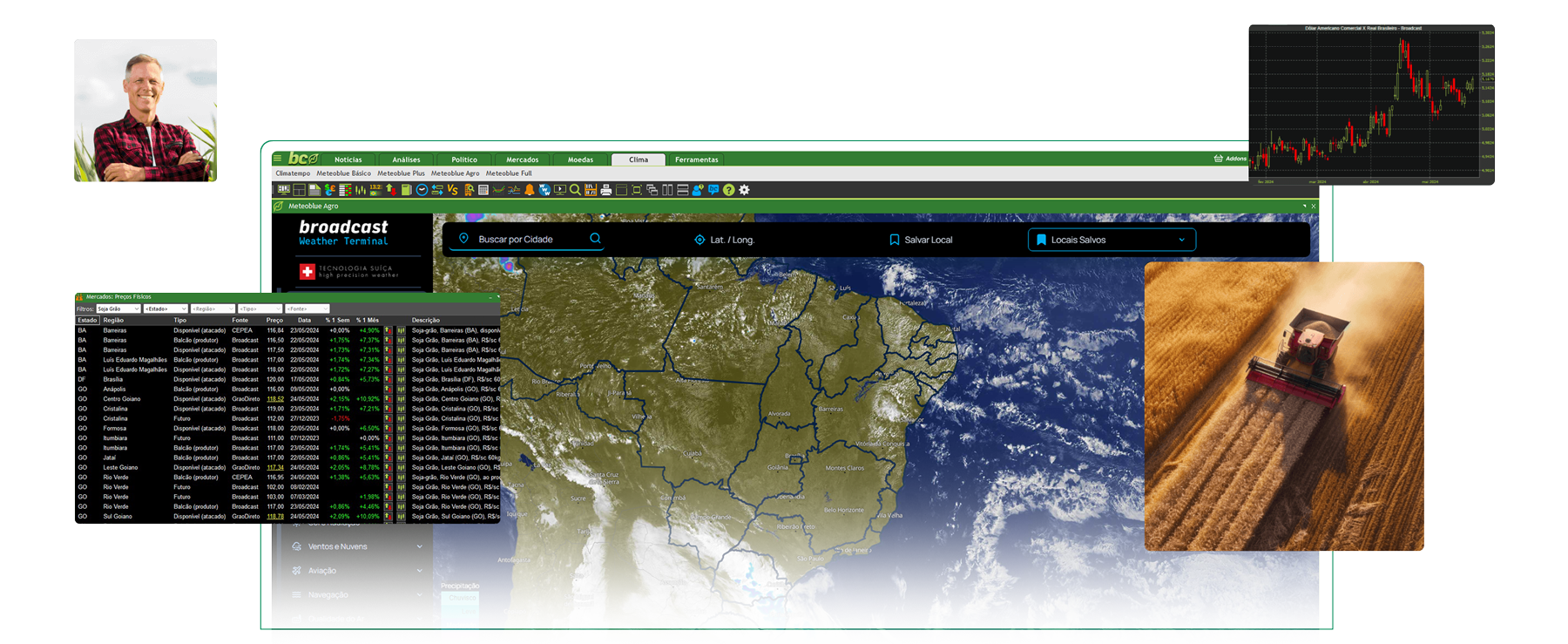The image size is (1568, 644).
Task: Click the blue clock toolbar icon
Action: coord(422,190)
